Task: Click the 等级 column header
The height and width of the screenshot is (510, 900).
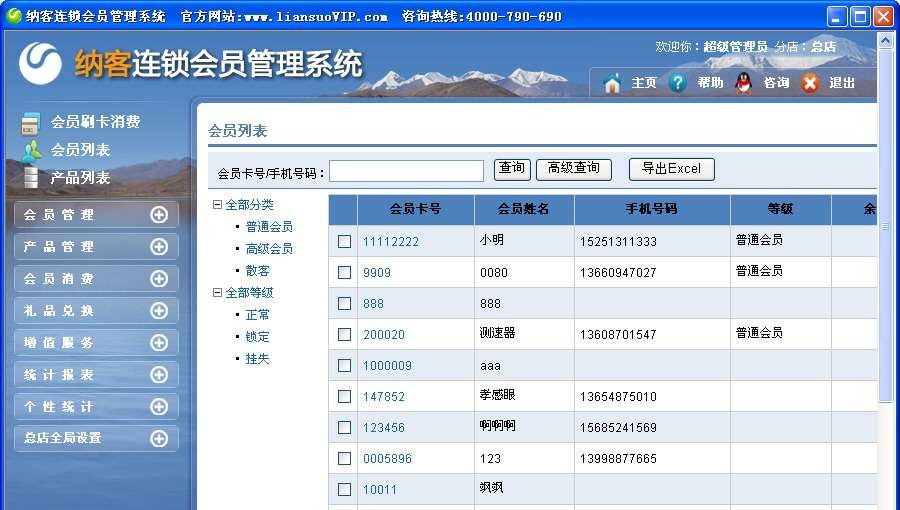Action: click(x=780, y=209)
